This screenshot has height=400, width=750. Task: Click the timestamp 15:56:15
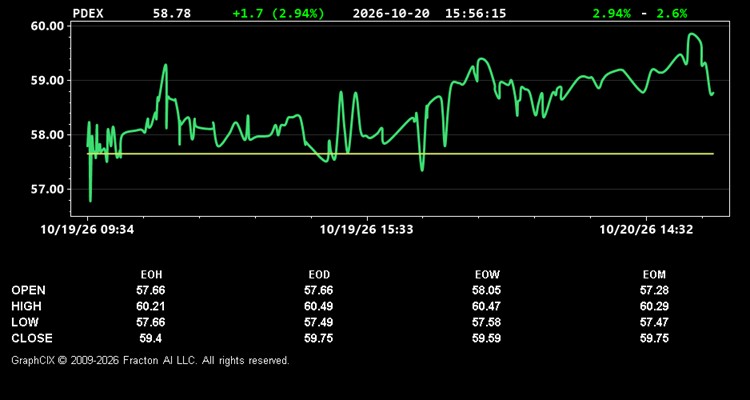click(475, 13)
